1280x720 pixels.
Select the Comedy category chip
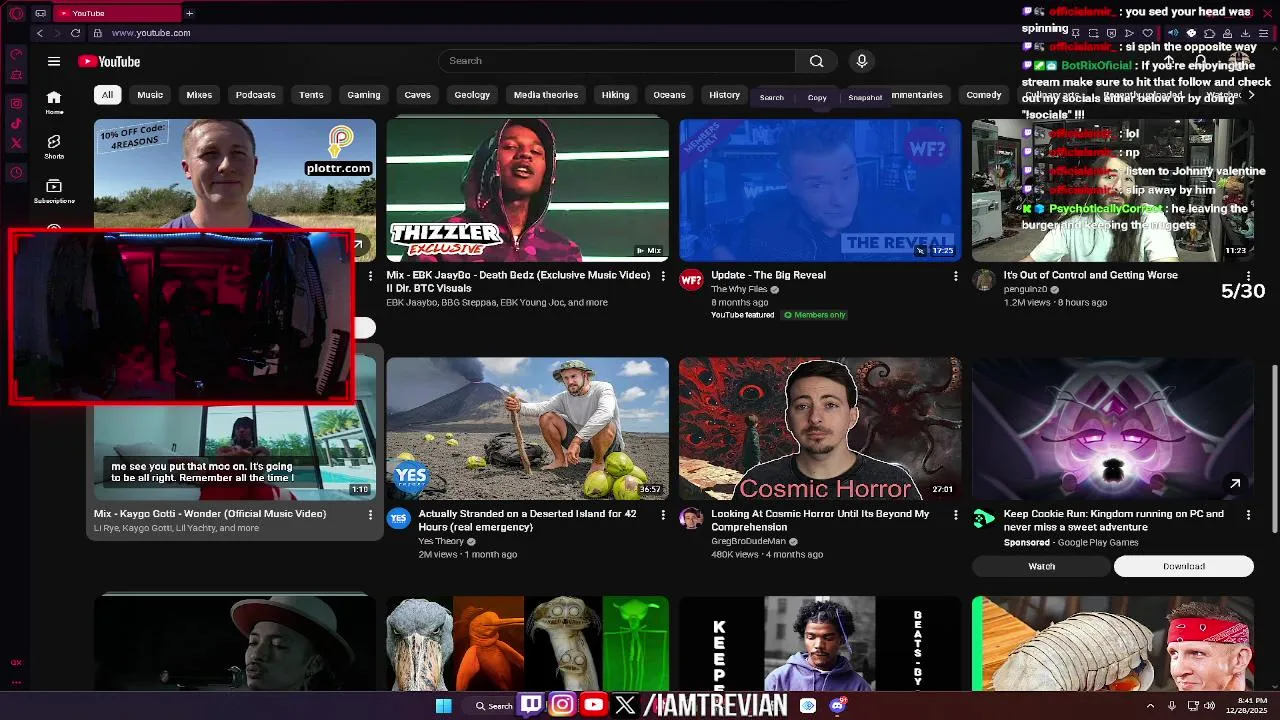[984, 95]
